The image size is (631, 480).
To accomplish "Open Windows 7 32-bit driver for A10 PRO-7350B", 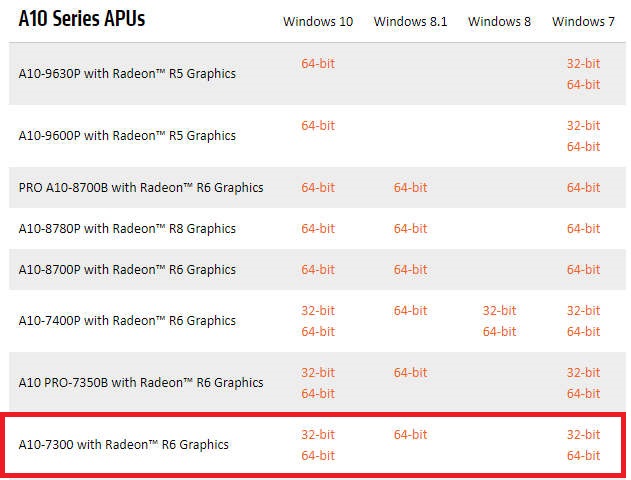I will tap(583, 373).
